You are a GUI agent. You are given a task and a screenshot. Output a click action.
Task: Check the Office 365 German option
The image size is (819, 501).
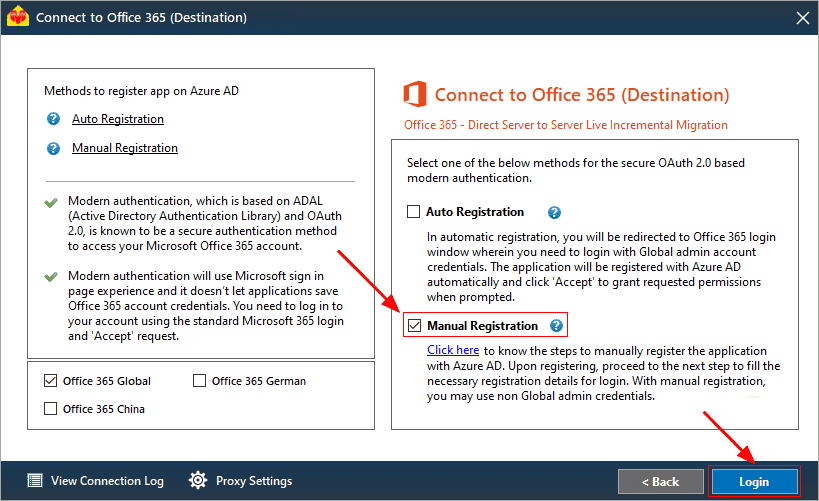pos(199,381)
